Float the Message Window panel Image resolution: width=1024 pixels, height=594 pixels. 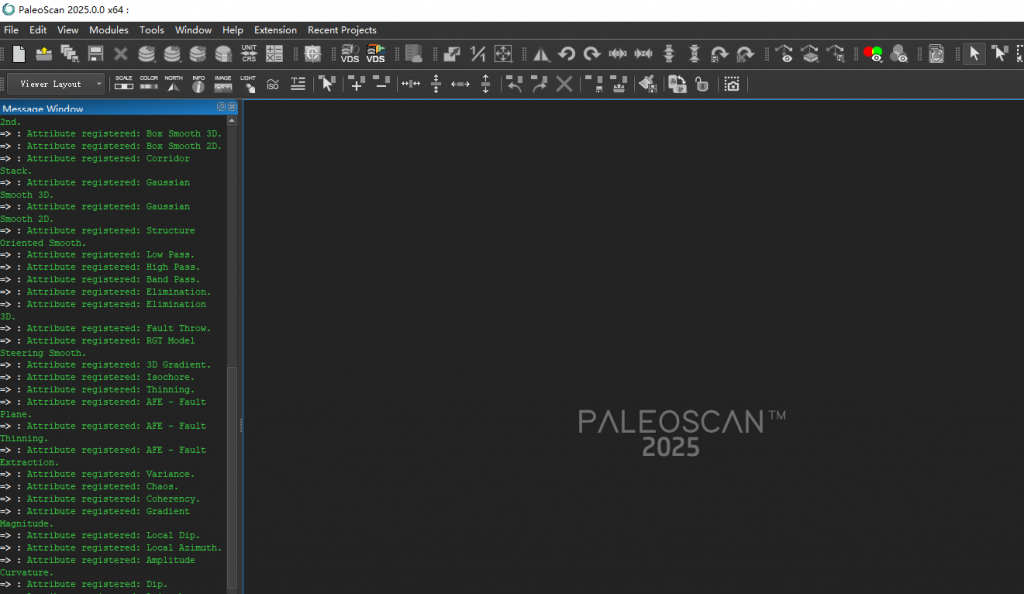coord(221,108)
